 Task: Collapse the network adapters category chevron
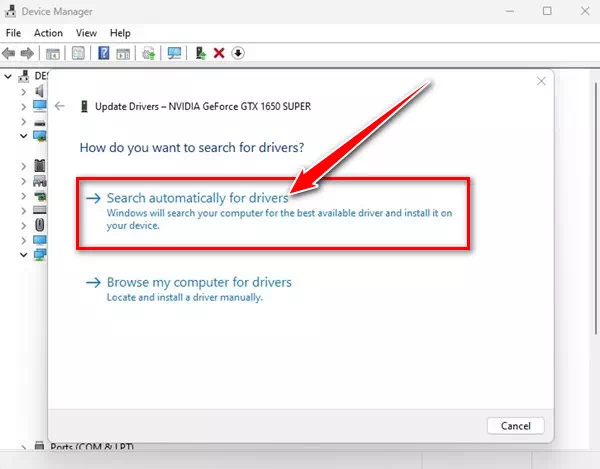point(24,254)
